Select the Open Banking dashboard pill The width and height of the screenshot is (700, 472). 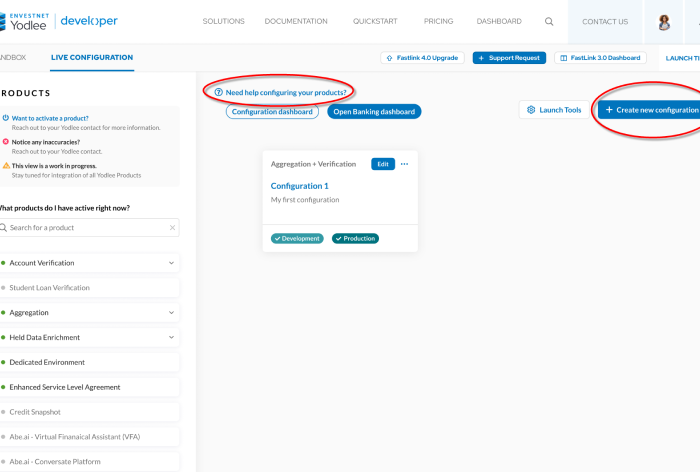[374, 112]
